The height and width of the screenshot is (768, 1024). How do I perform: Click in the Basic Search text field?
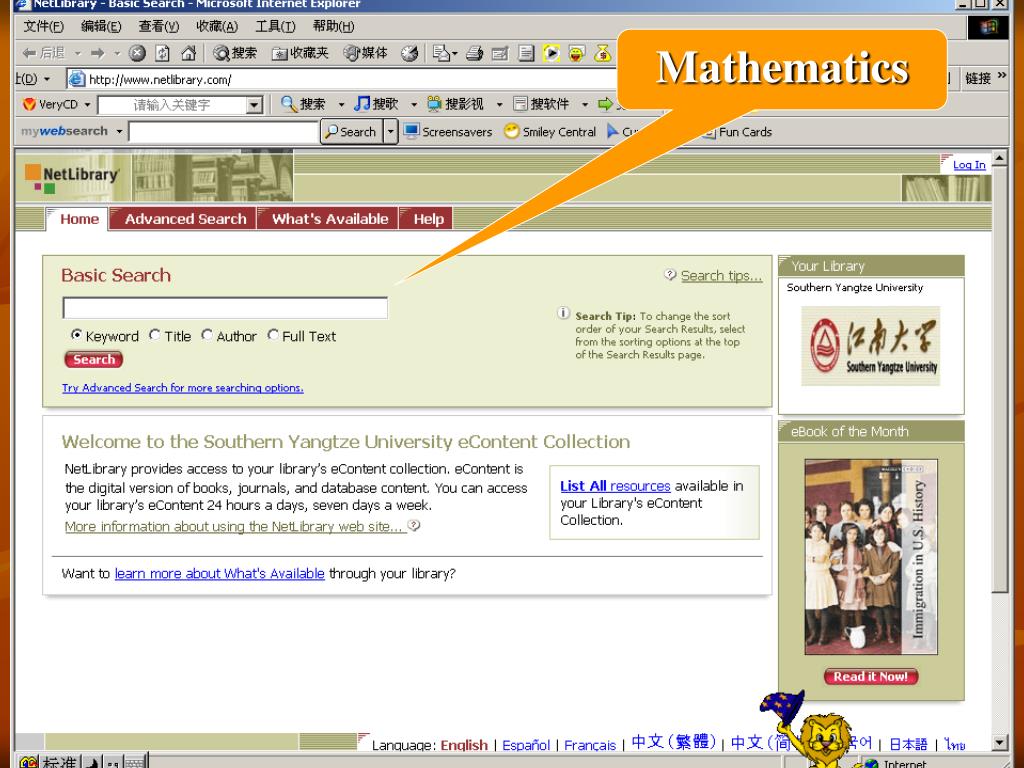225,308
